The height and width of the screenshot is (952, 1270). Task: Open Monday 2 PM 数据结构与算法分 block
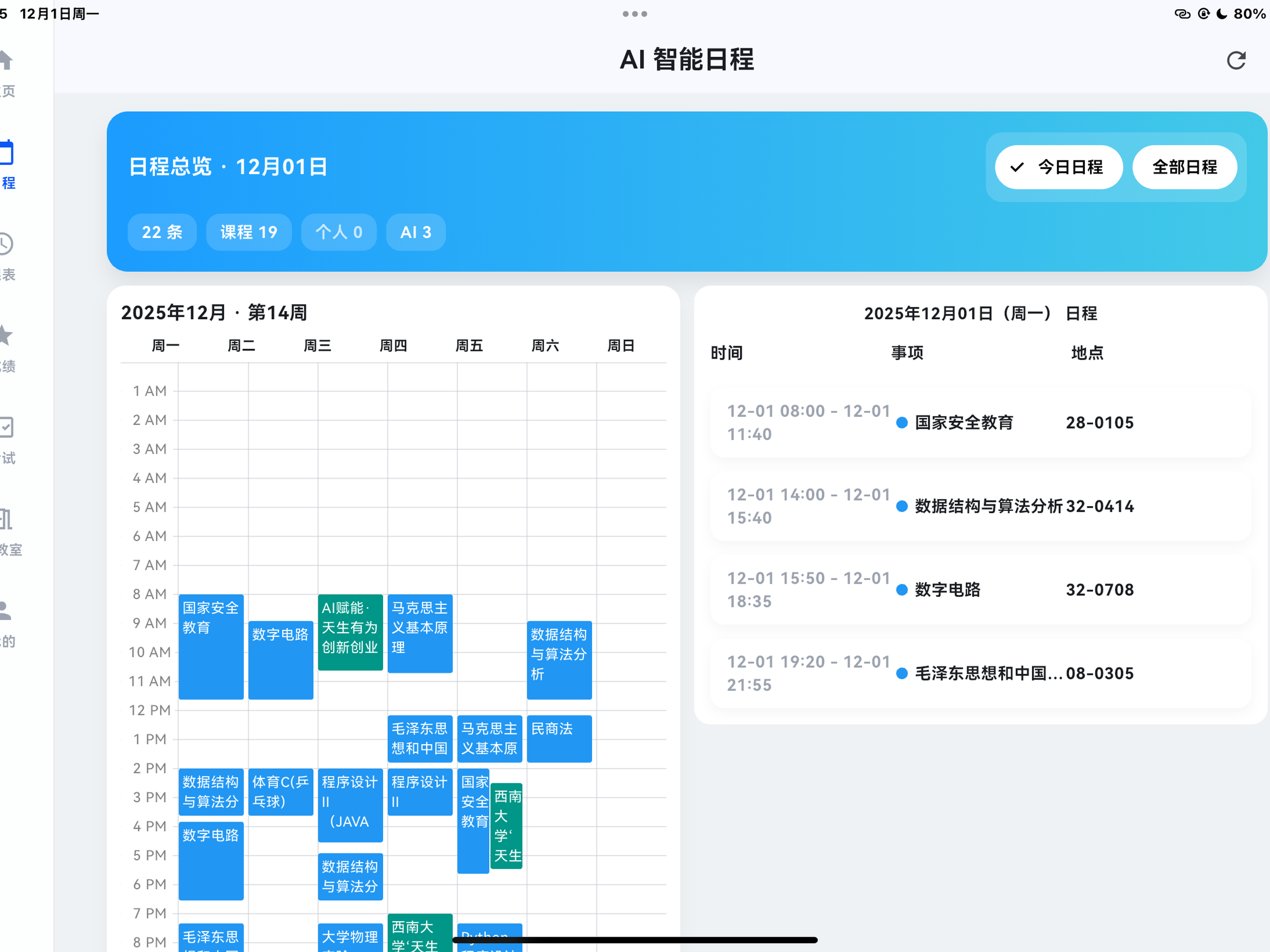coord(211,792)
